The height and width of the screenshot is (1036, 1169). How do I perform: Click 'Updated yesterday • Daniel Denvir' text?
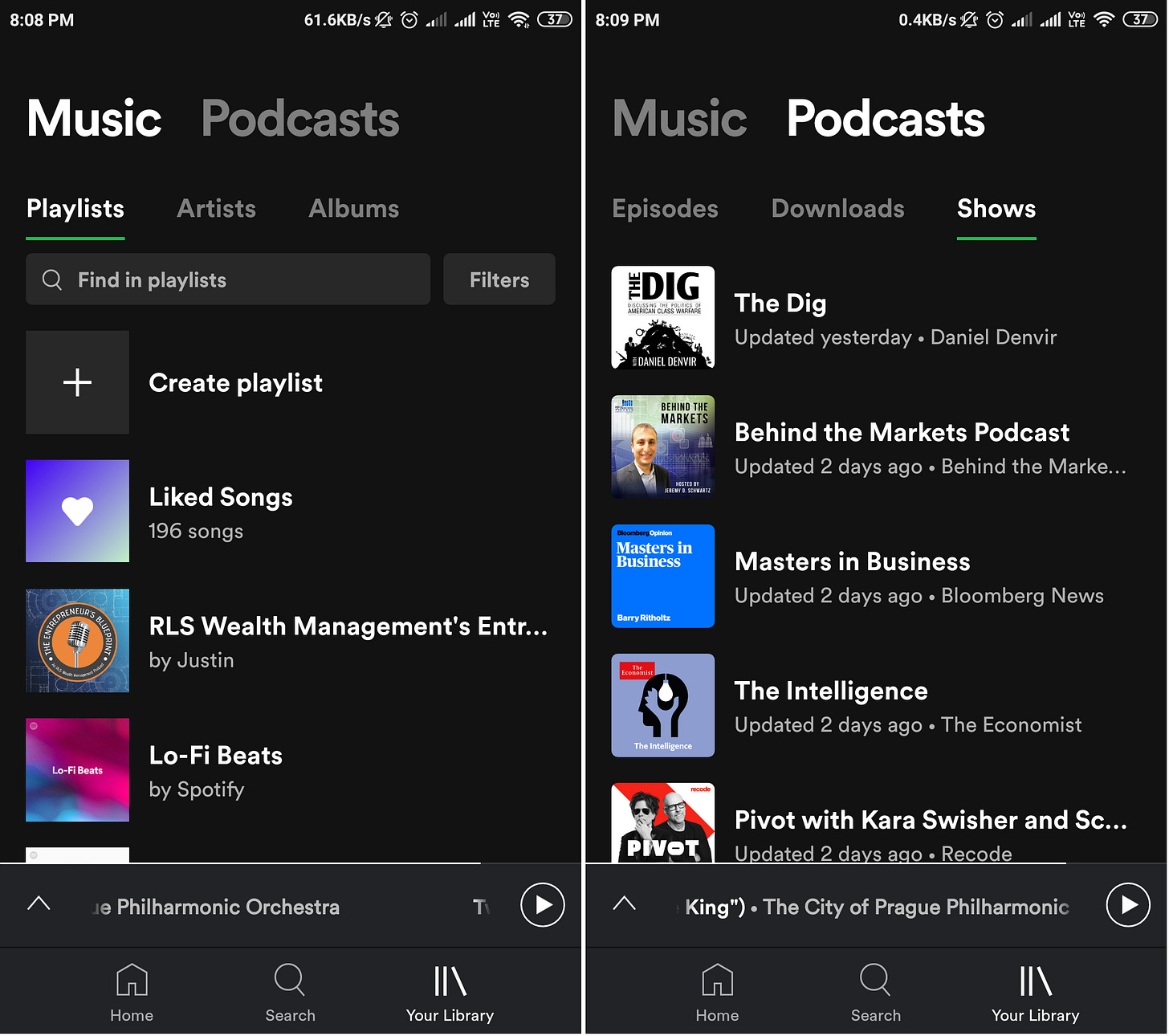coord(895,337)
